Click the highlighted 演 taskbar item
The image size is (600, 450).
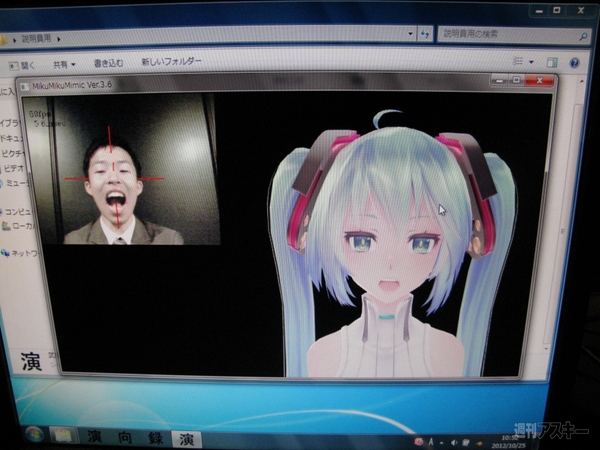click(x=186, y=439)
